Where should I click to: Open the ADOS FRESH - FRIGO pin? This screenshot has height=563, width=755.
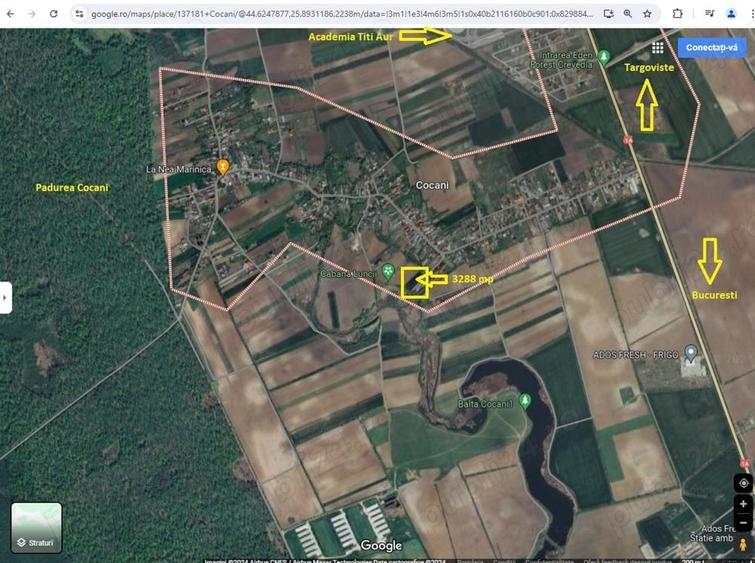point(691,353)
